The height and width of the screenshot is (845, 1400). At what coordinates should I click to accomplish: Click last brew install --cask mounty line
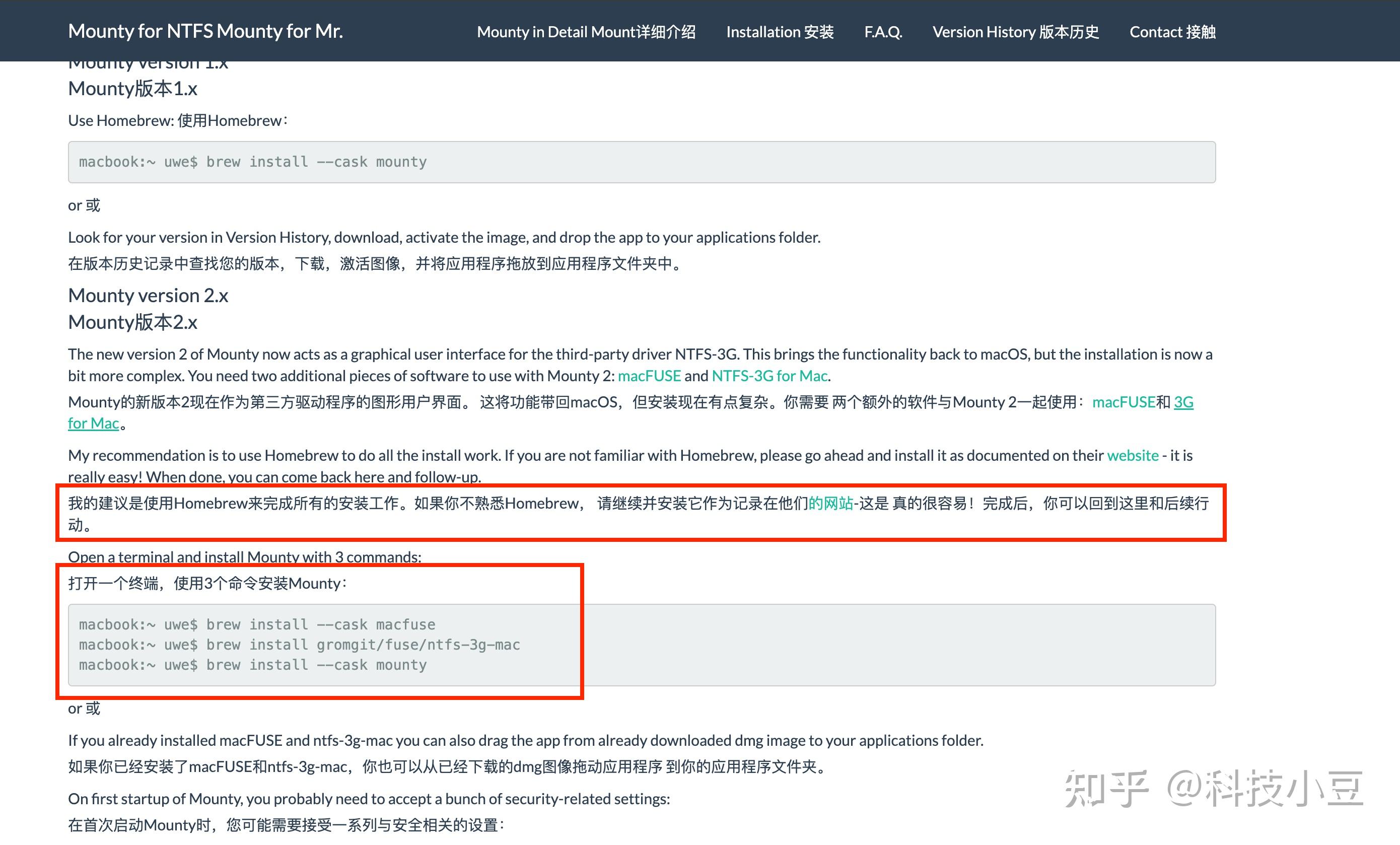point(253,665)
